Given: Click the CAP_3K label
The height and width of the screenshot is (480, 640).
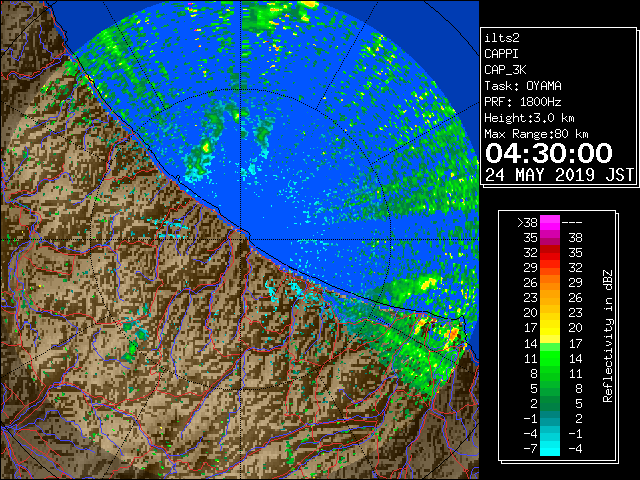Looking at the screenshot, I should point(505,70).
